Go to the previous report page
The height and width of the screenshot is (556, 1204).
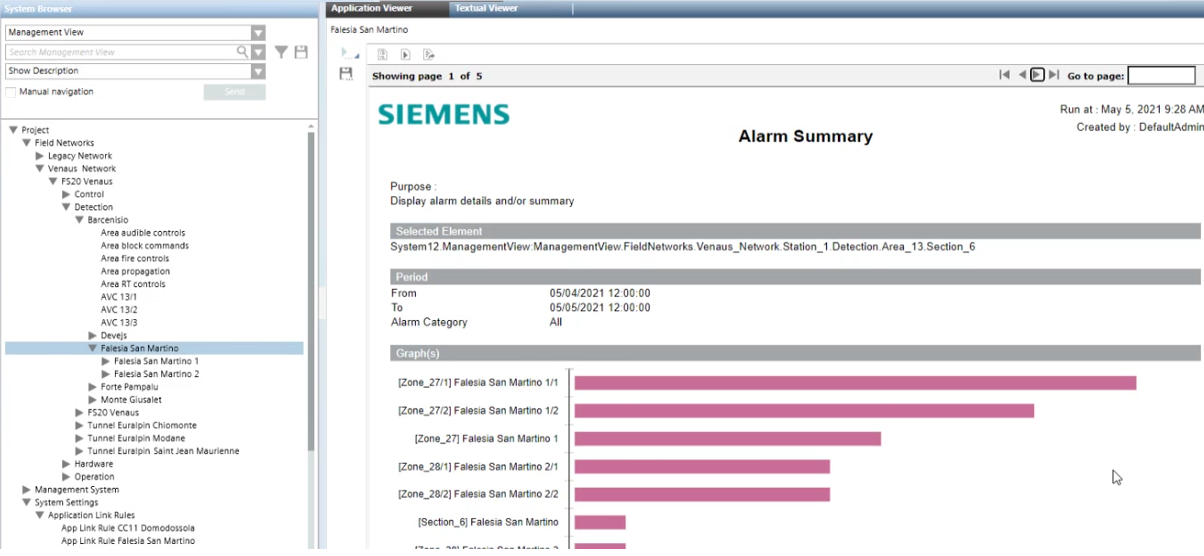tap(1021, 75)
